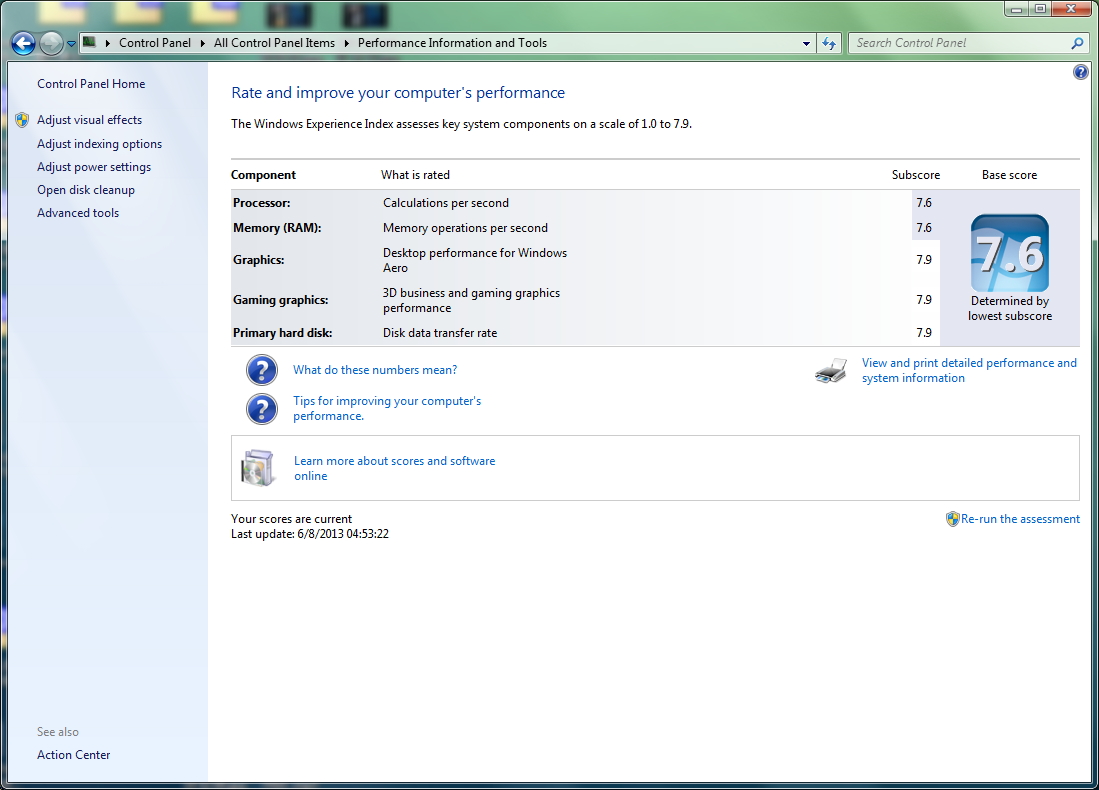Click the question icon for performance tips
The width and height of the screenshot is (1099, 790).
pos(262,409)
